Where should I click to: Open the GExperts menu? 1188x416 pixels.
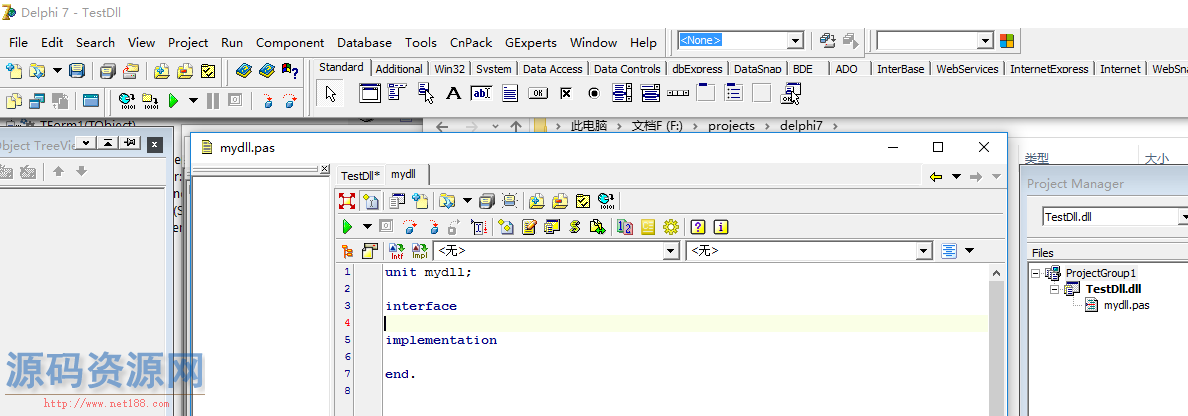[530, 42]
